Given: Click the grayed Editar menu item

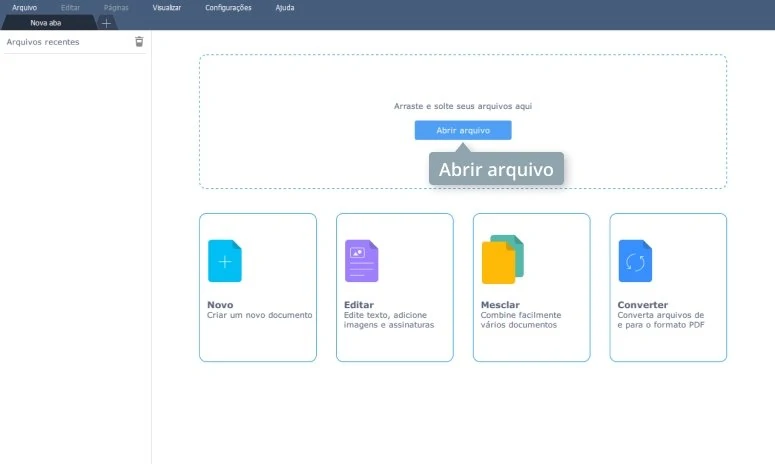Looking at the screenshot, I should coord(70,7).
